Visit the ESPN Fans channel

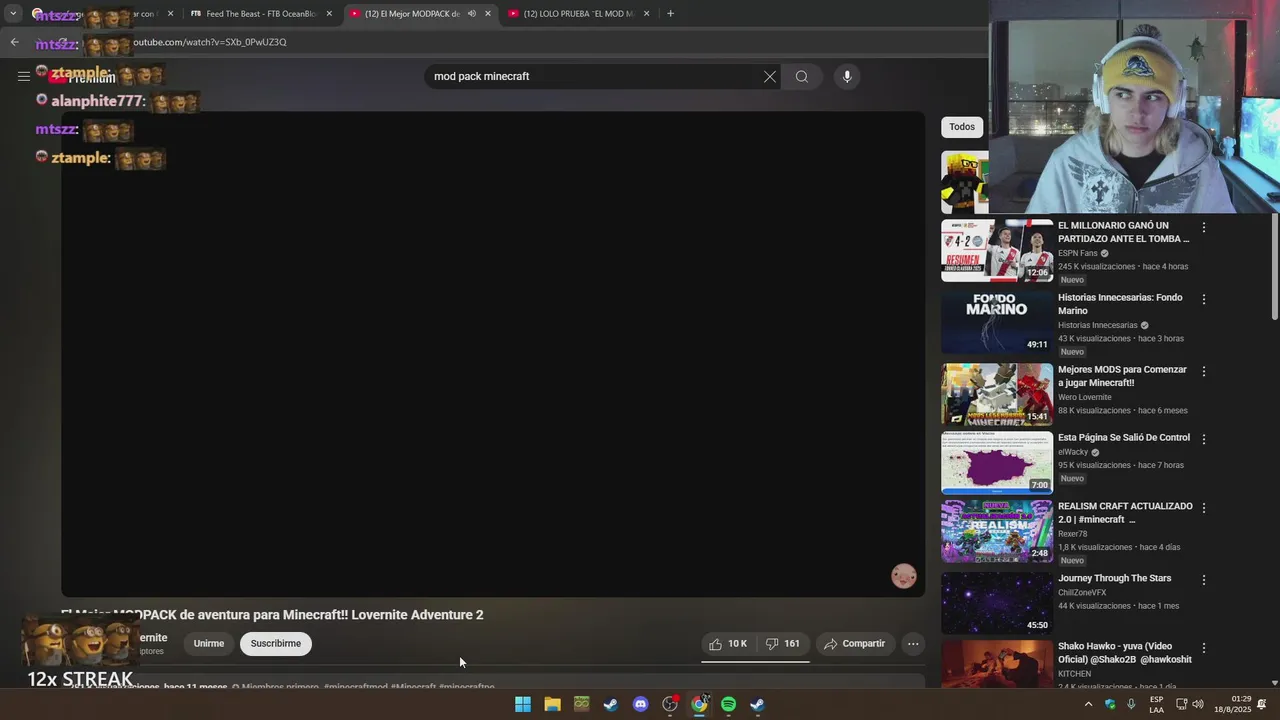click(1078, 253)
